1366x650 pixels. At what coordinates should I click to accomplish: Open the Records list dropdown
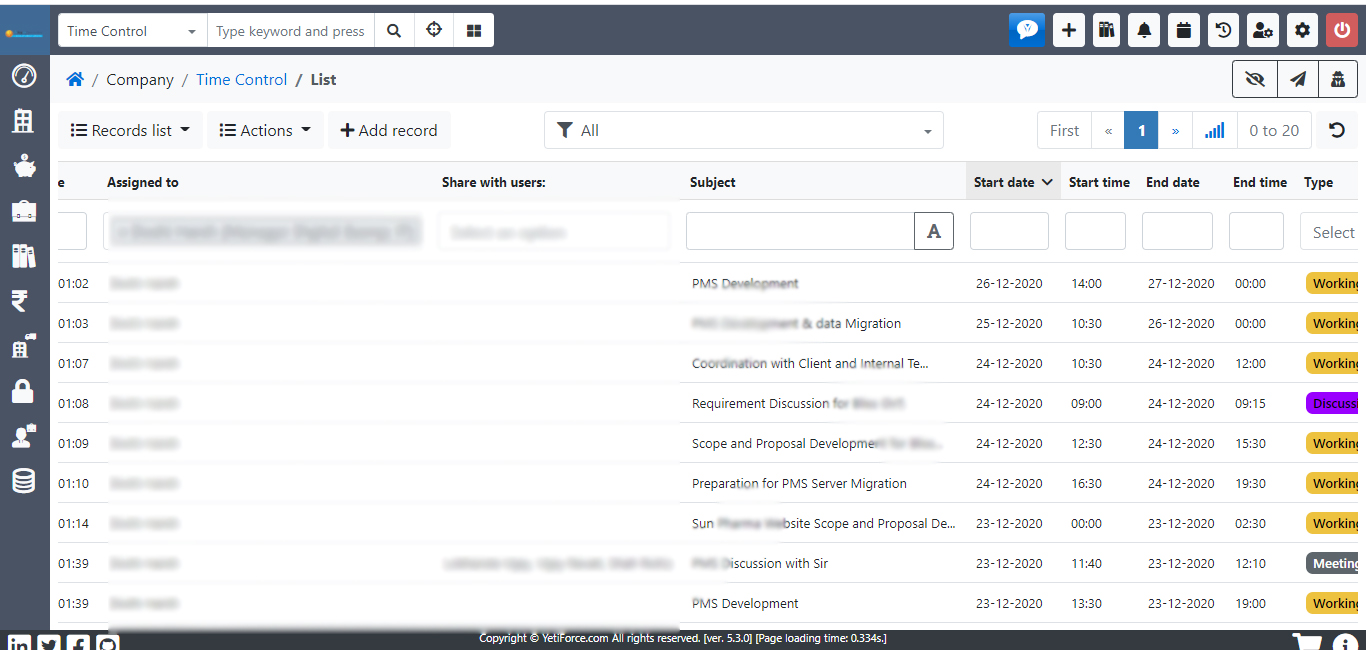click(130, 130)
